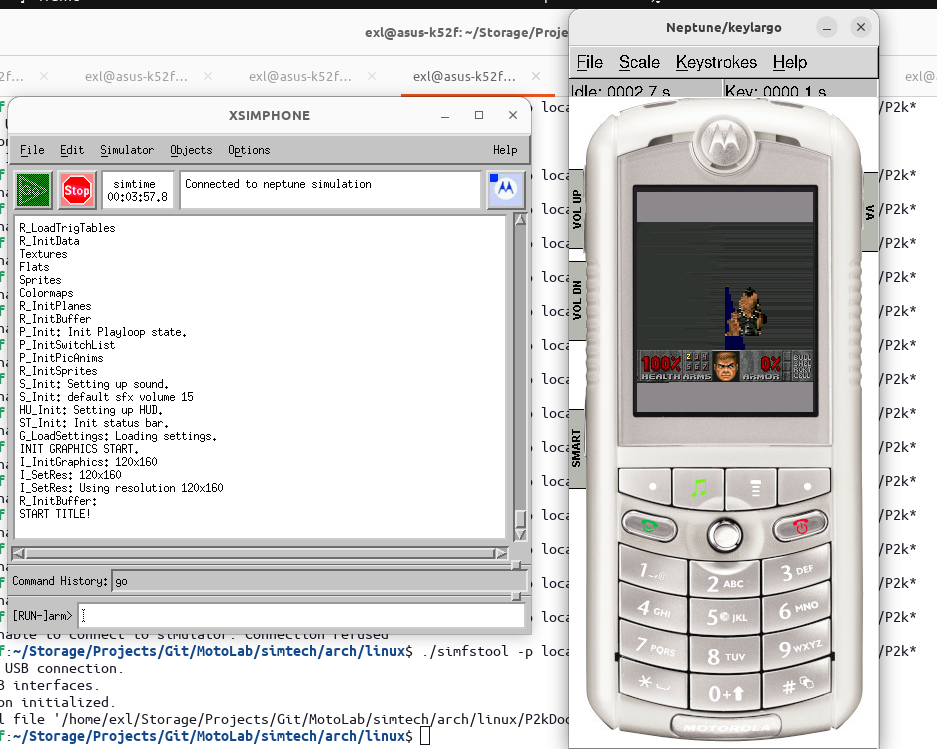Maximize the XSIMPHONE window
The width and height of the screenshot is (937, 749).
[479, 115]
